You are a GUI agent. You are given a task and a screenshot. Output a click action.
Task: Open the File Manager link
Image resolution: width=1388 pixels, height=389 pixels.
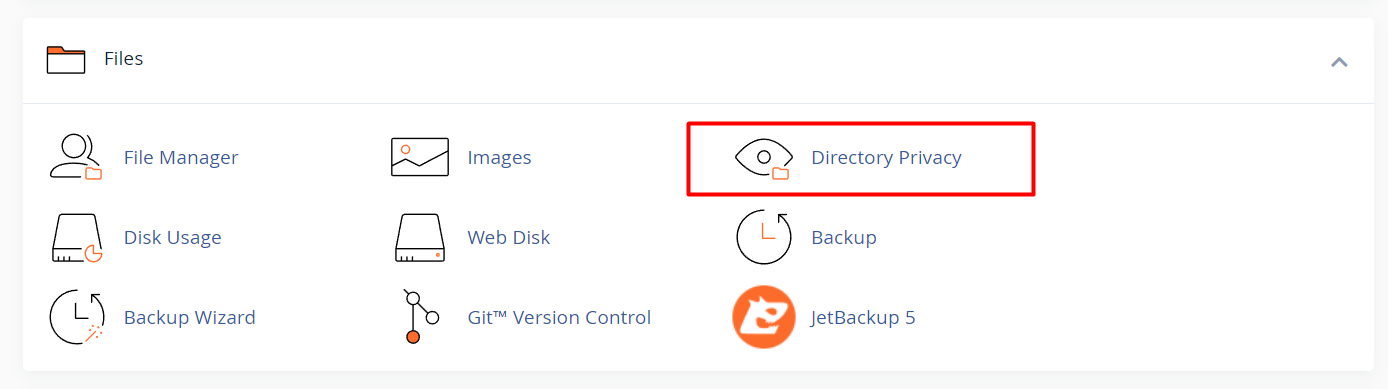[181, 158]
